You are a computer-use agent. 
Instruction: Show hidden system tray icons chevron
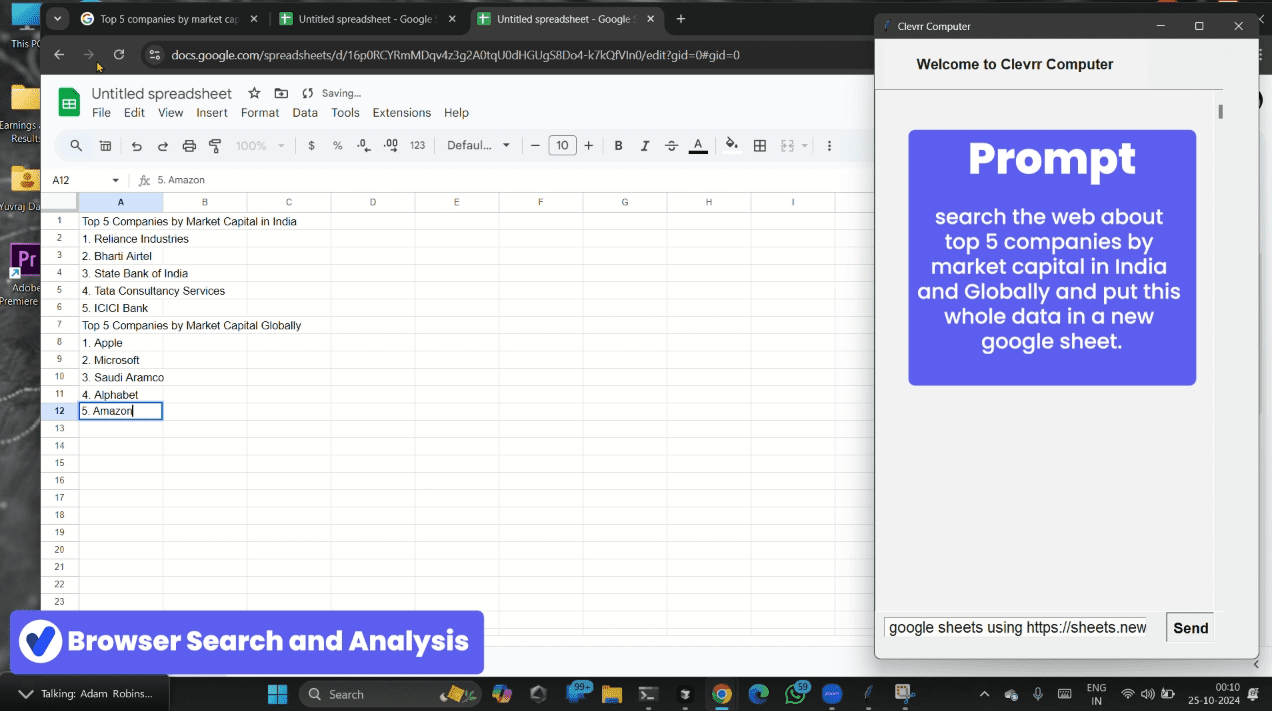click(x=984, y=694)
